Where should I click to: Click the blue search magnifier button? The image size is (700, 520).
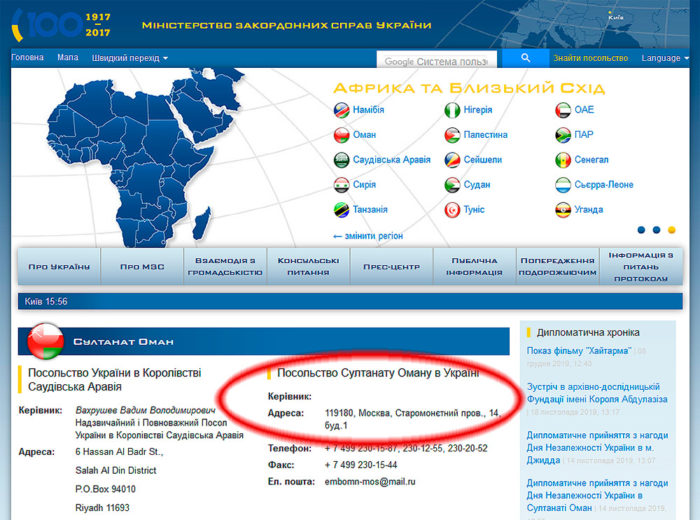524,59
